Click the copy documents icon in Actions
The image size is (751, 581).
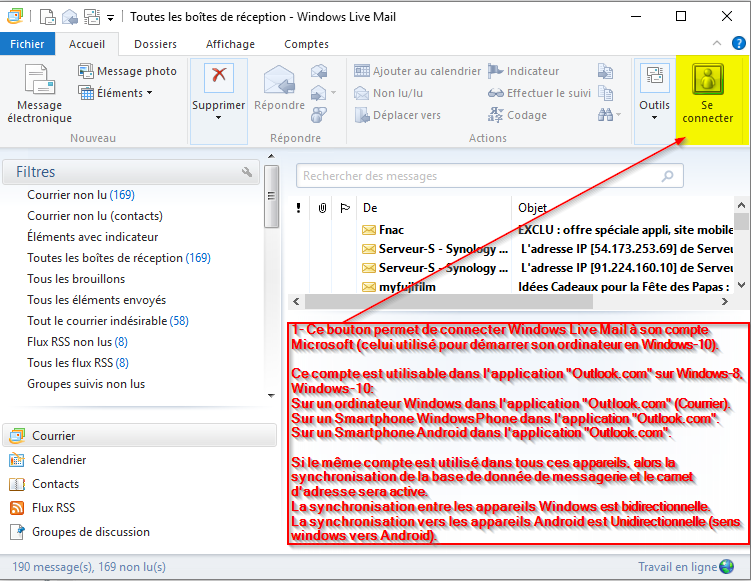click(606, 93)
